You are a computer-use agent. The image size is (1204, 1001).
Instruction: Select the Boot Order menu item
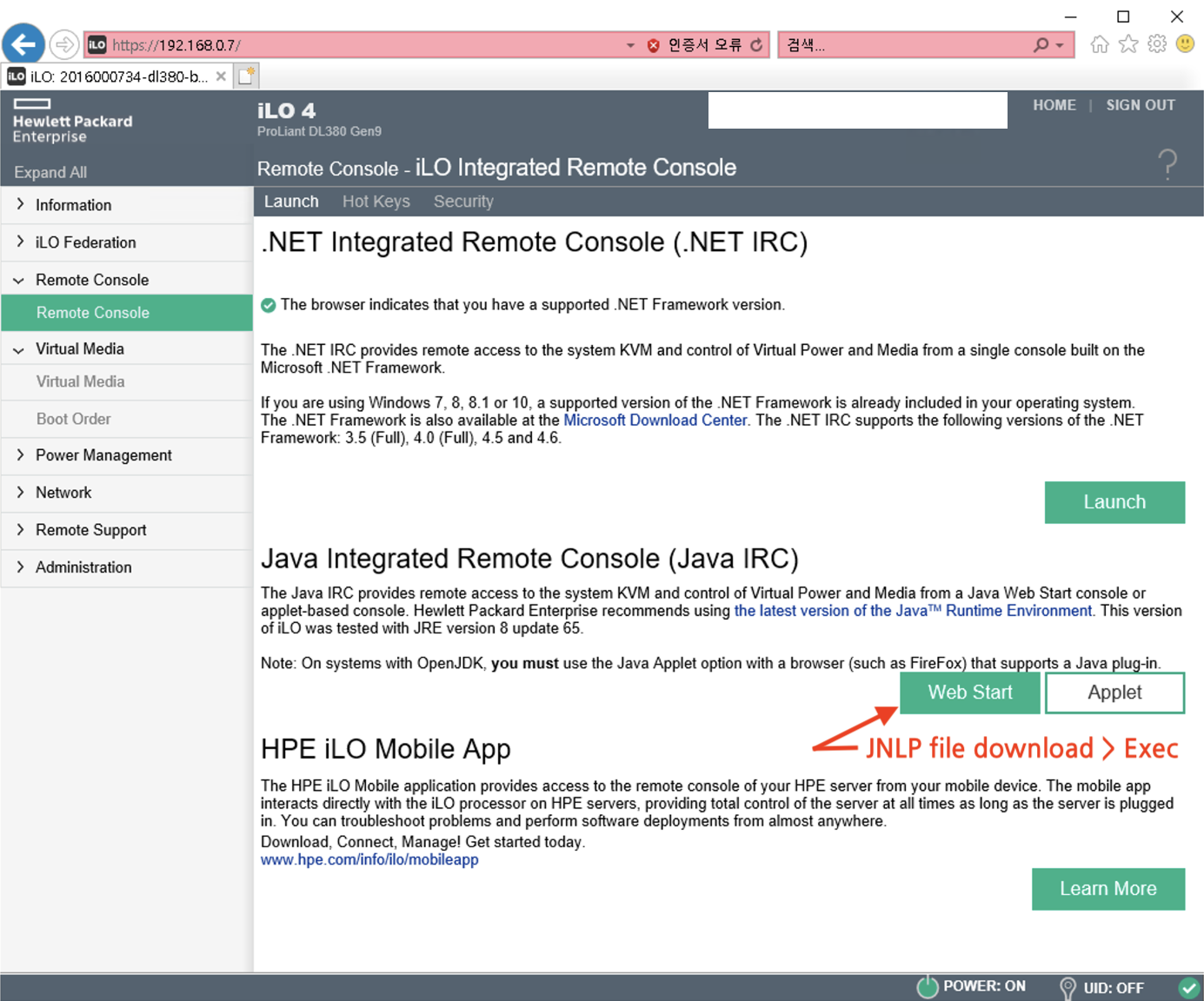point(127,419)
